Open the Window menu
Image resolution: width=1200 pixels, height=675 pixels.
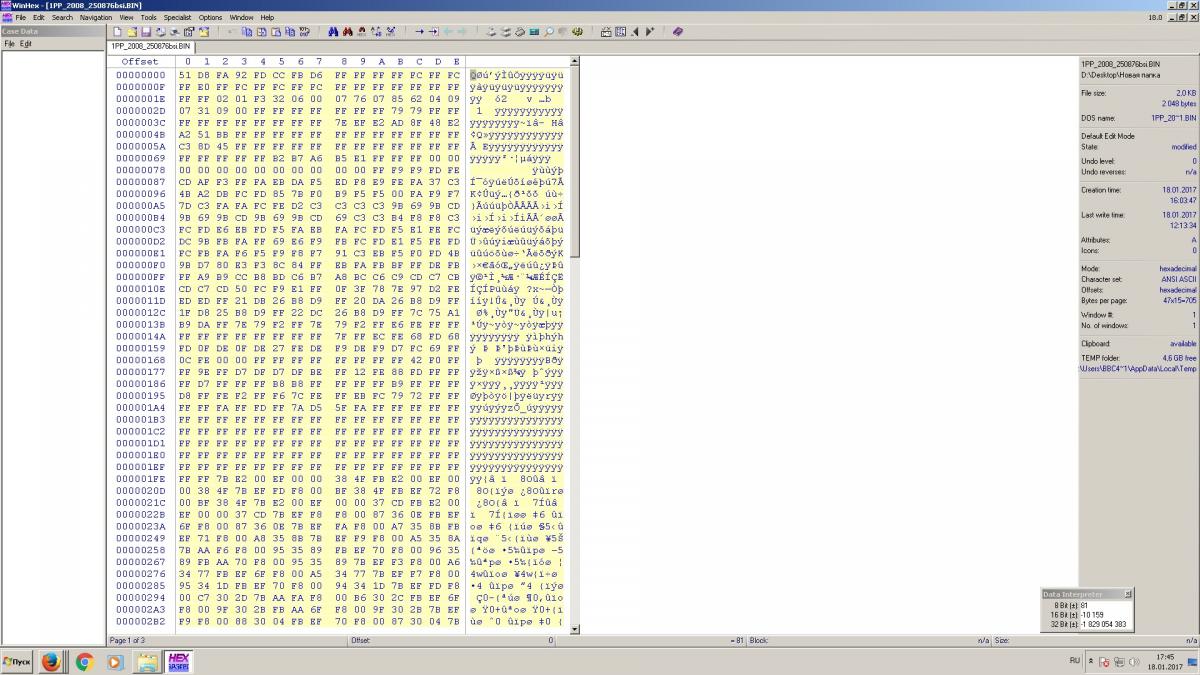pyautogui.click(x=241, y=17)
